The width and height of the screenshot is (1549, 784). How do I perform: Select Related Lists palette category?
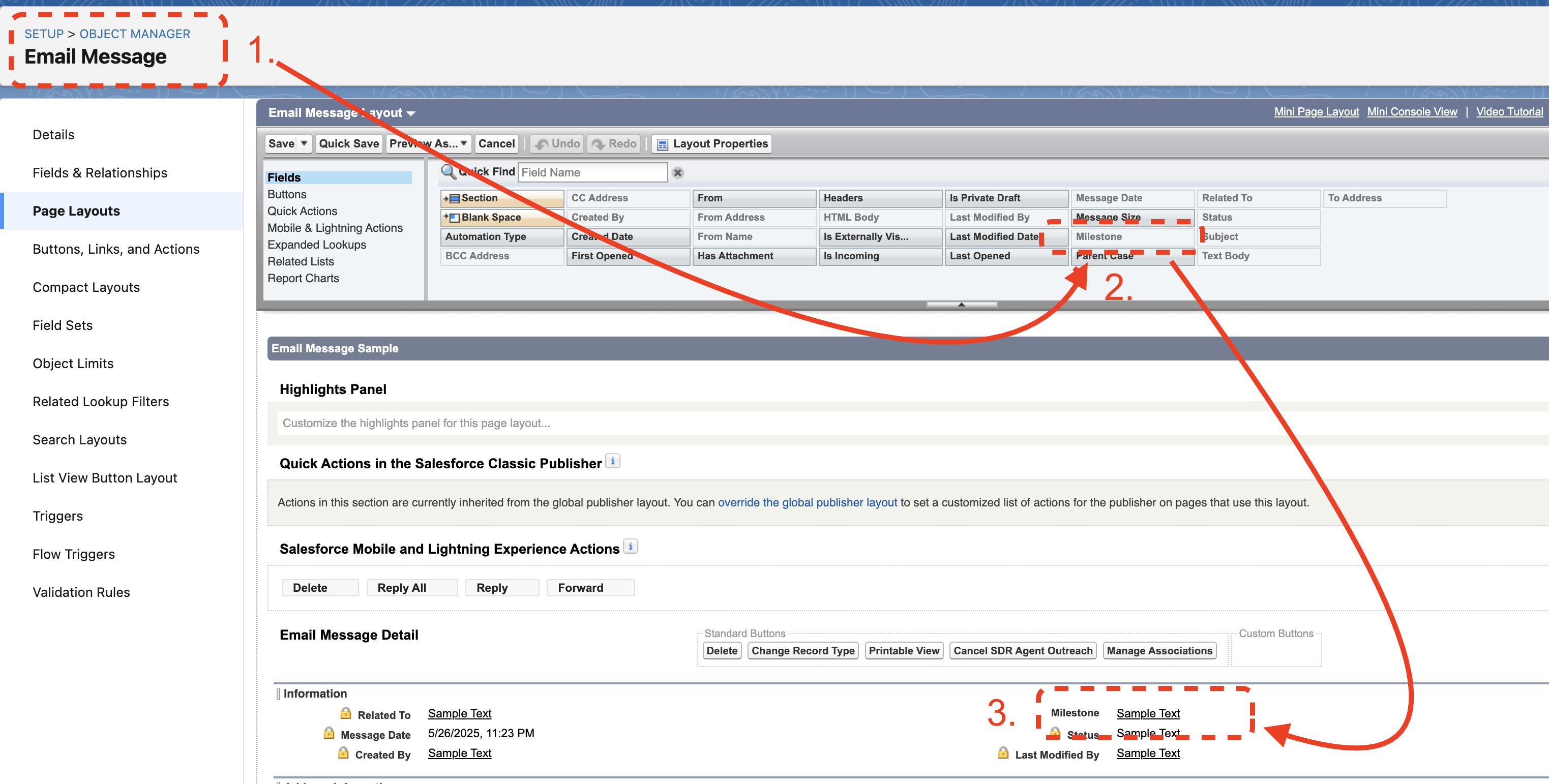301,261
